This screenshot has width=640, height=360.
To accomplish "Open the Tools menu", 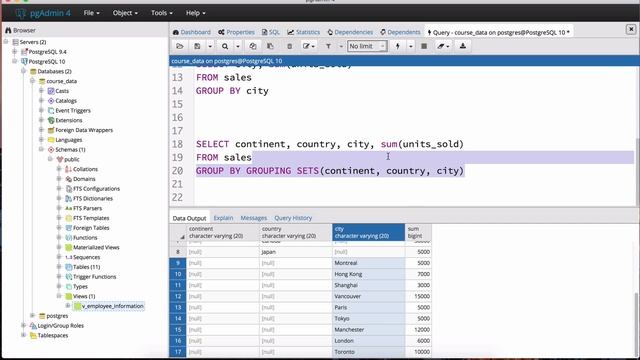I will pos(162,13).
